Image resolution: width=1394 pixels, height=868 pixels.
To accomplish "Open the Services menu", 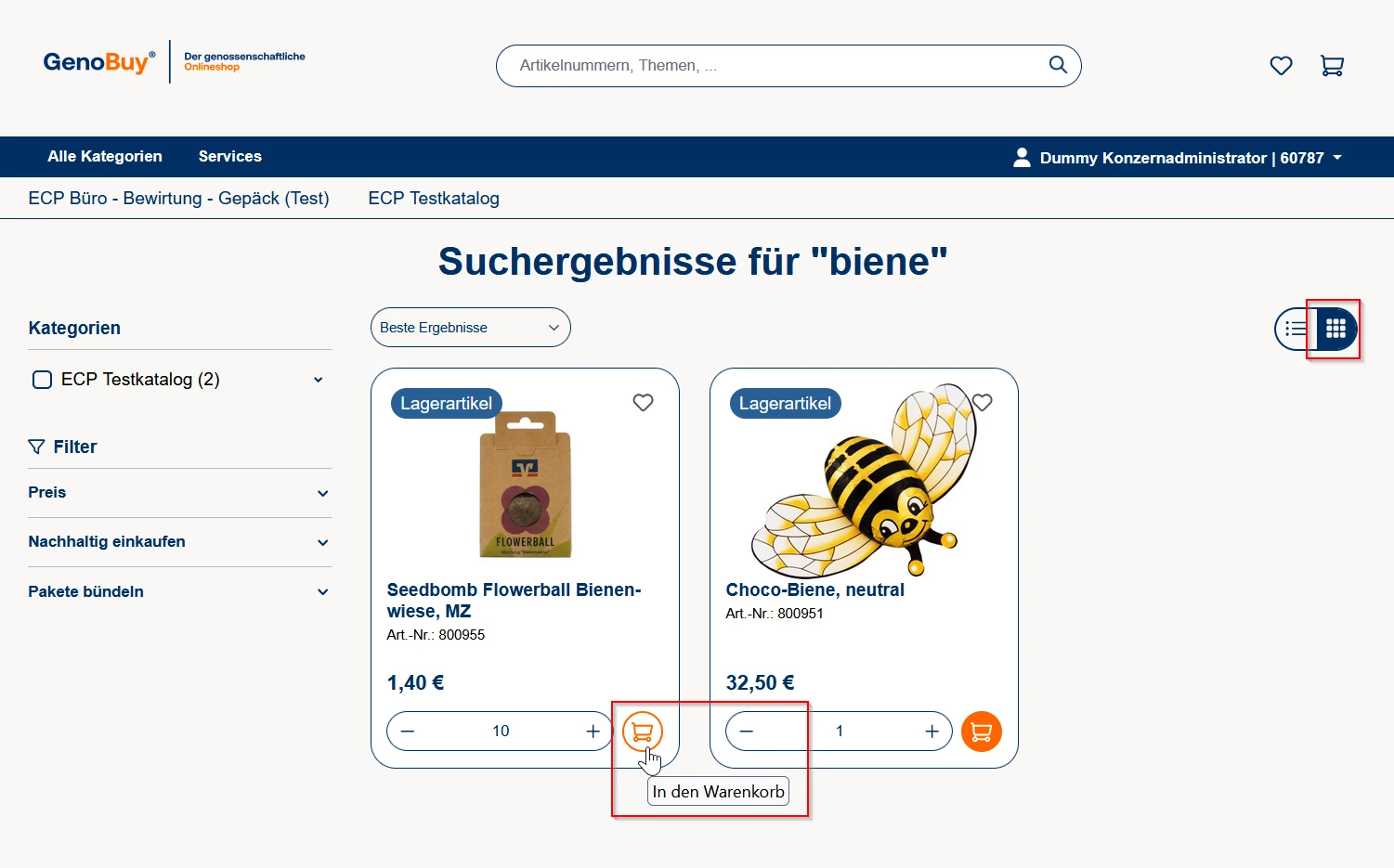I will point(229,156).
